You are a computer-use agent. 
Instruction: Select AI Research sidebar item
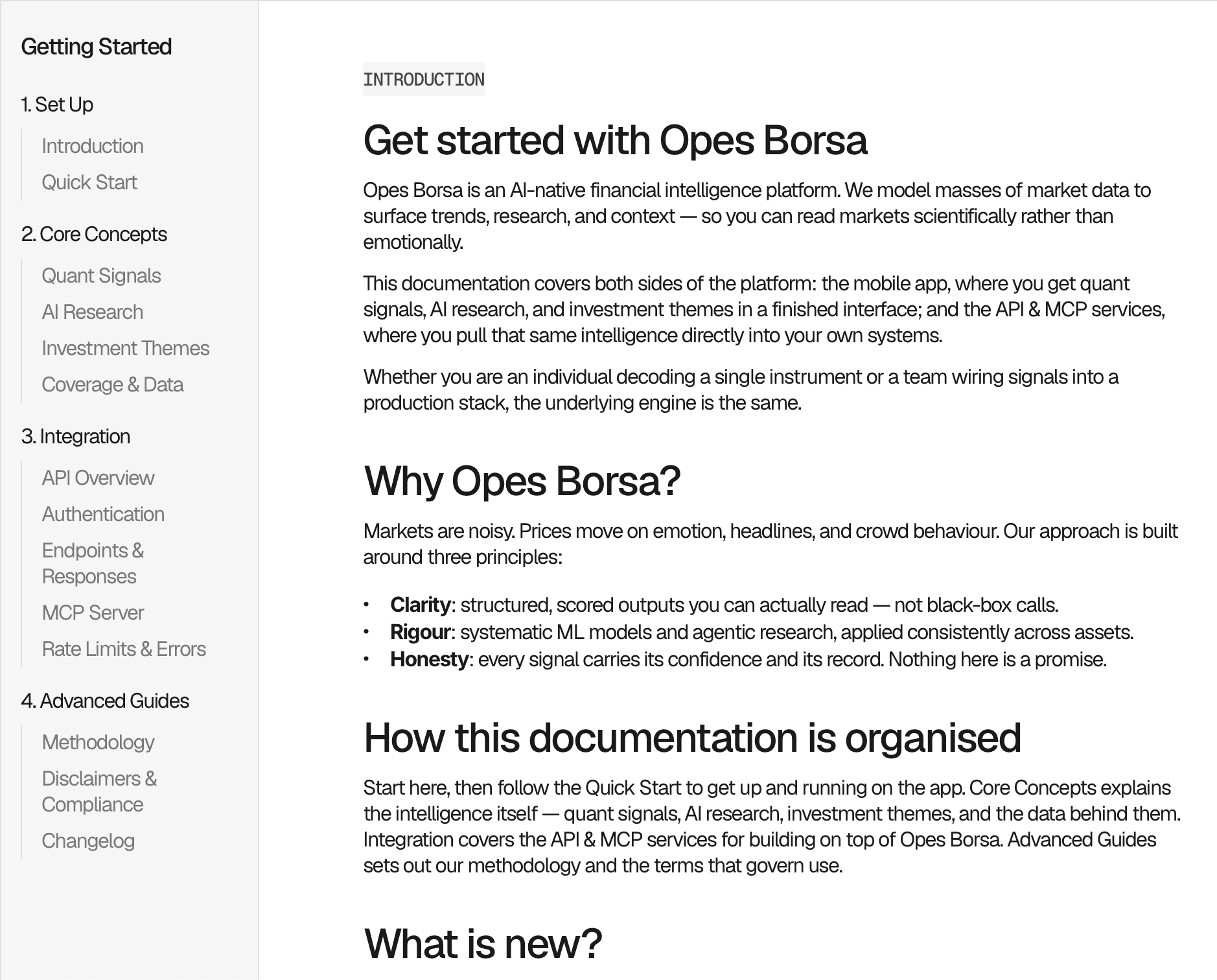pyautogui.click(x=93, y=312)
